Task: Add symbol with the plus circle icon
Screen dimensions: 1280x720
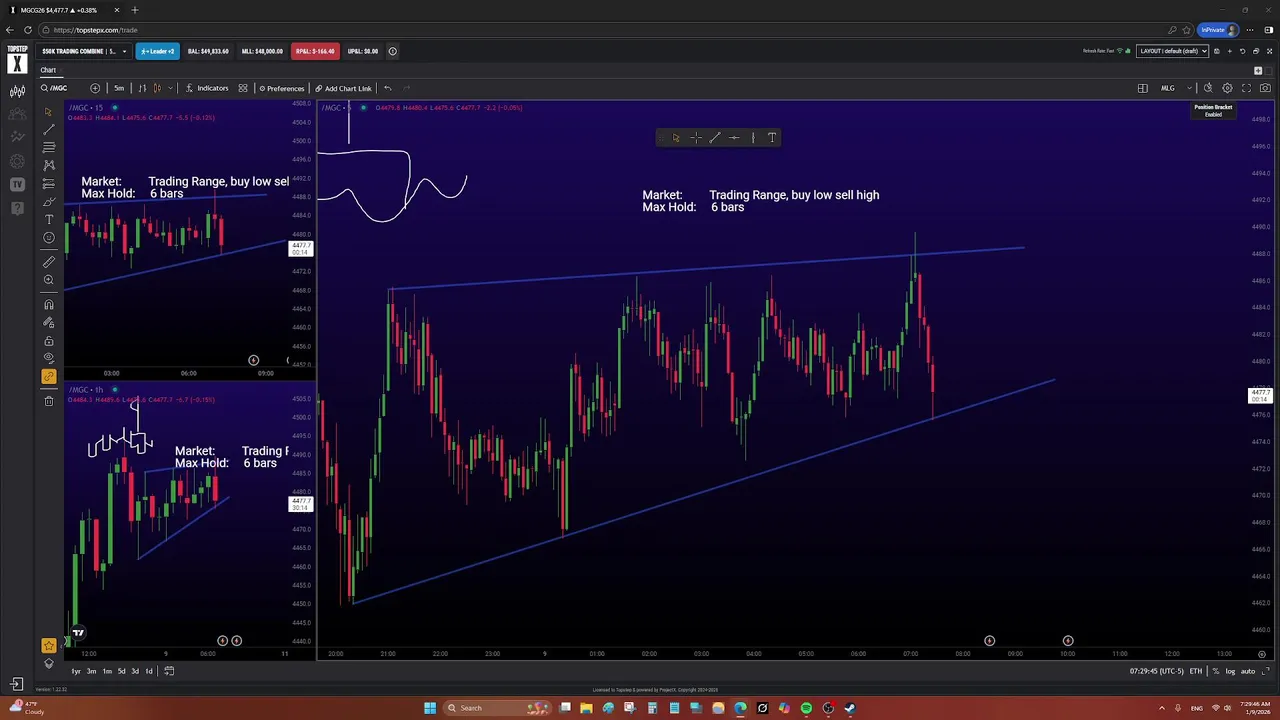Action: tap(95, 88)
